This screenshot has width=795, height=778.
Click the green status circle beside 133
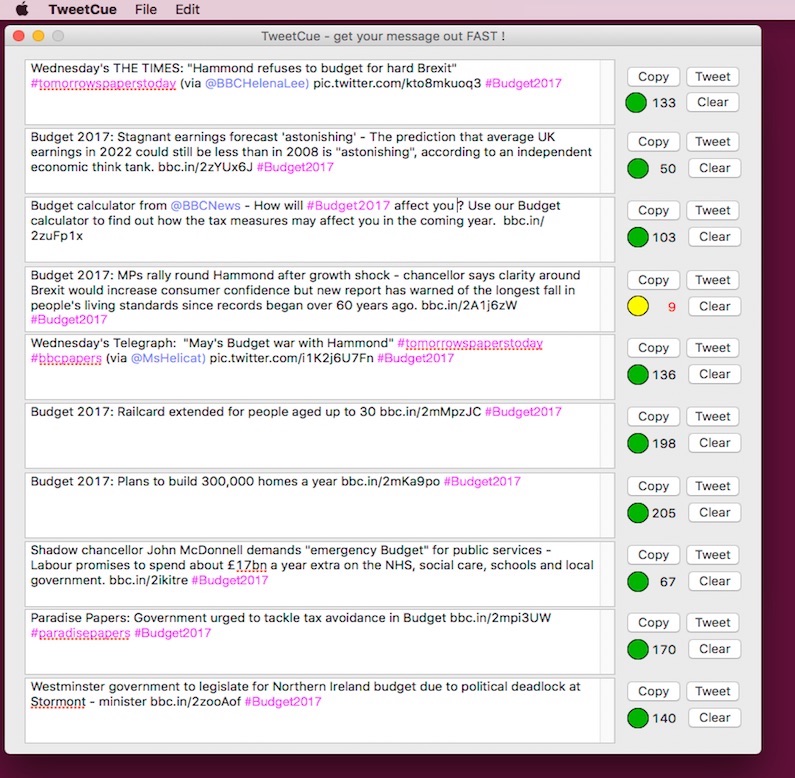point(636,102)
